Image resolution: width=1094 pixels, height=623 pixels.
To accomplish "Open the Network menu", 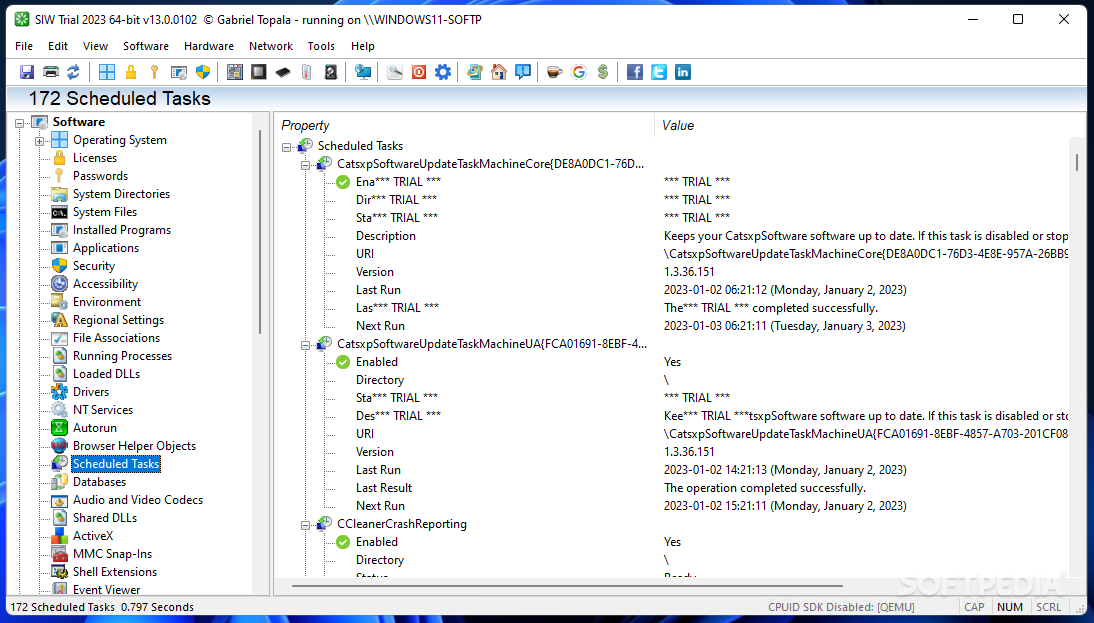I will (271, 46).
